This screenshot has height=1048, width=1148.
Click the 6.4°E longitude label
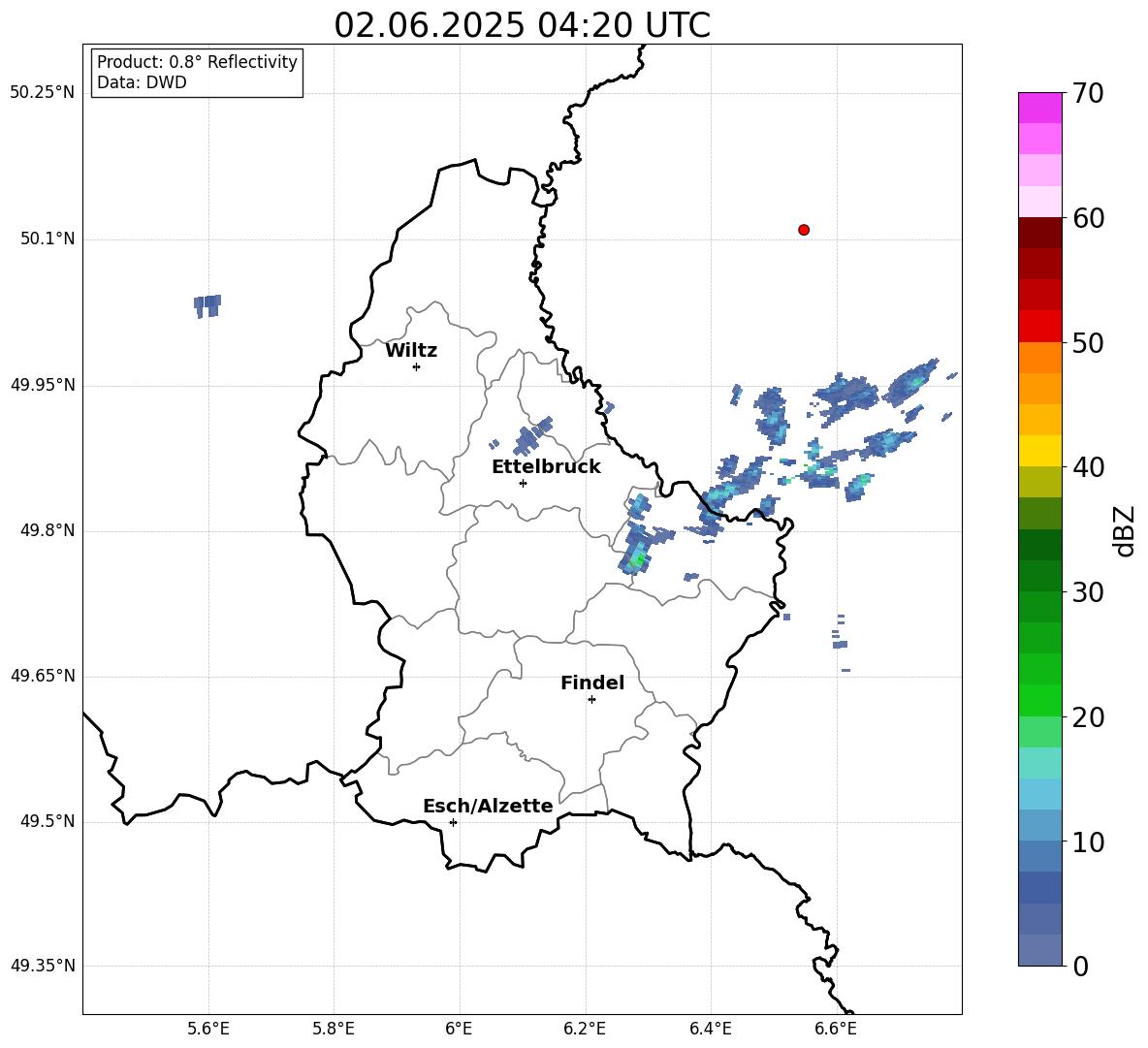(x=710, y=1029)
